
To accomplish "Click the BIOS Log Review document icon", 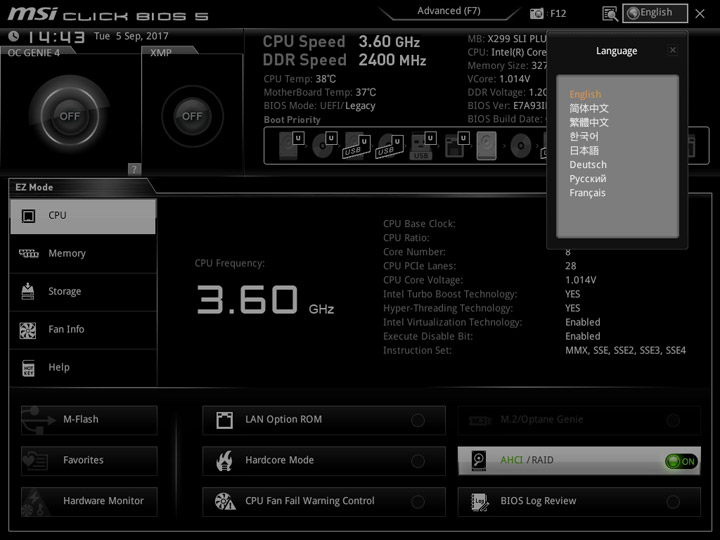I will pyautogui.click(x=480, y=501).
